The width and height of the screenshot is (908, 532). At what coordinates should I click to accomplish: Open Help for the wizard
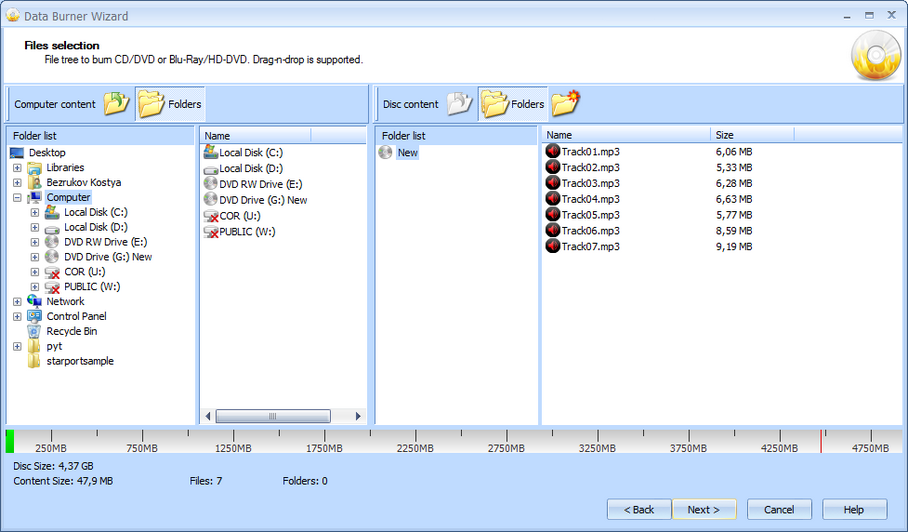(x=854, y=509)
